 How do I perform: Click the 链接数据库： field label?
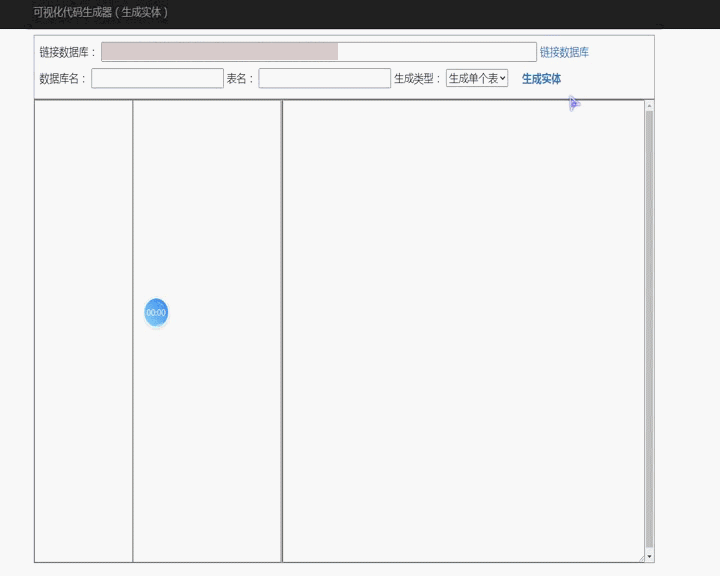click(x=68, y=52)
